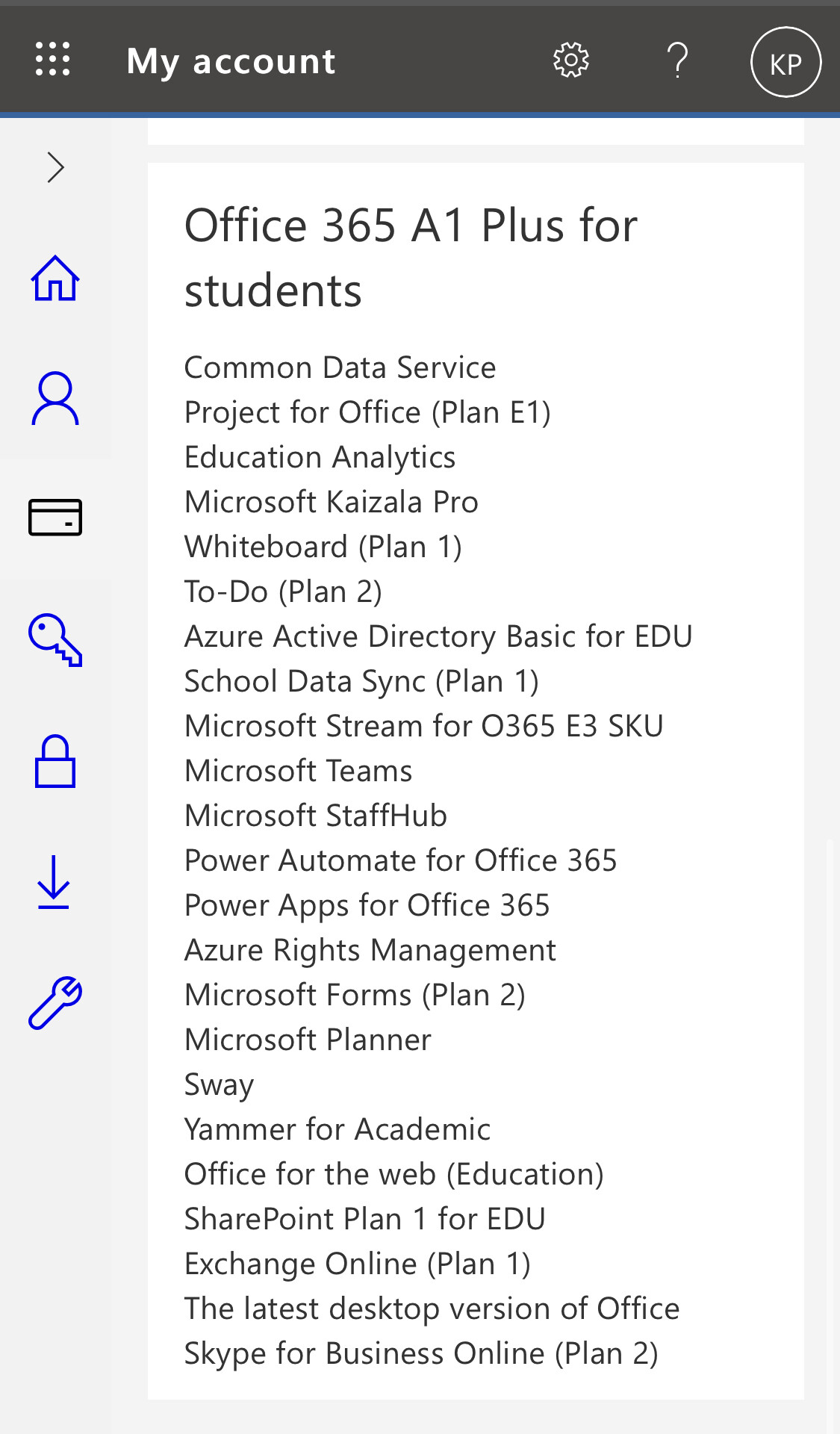Click the My account title
Screen dimensions: 840x1434
click(231, 61)
